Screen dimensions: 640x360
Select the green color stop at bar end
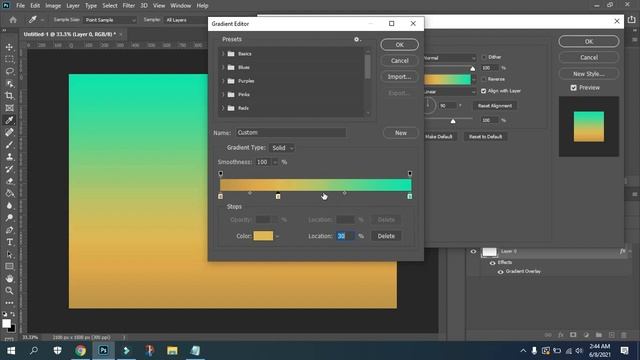(x=410, y=196)
